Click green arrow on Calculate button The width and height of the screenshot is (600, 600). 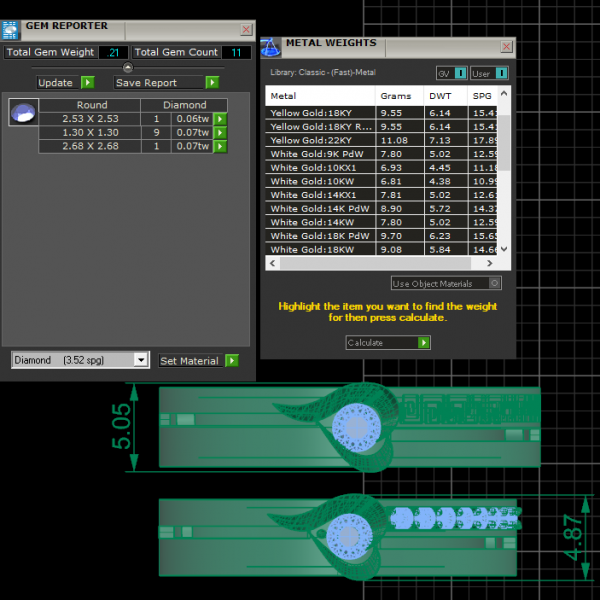click(424, 343)
